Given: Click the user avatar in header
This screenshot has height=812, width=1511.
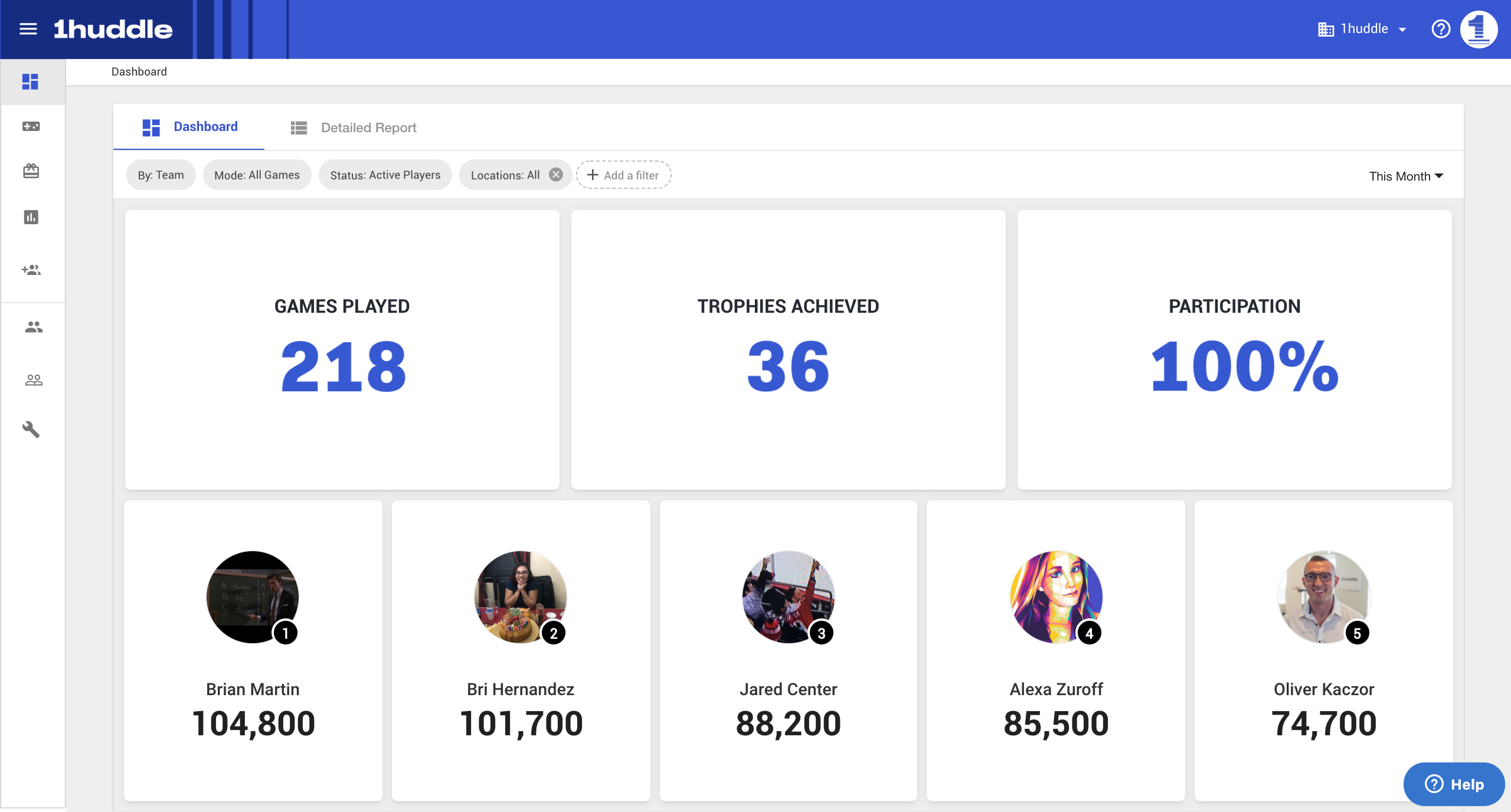Looking at the screenshot, I should [1478, 29].
